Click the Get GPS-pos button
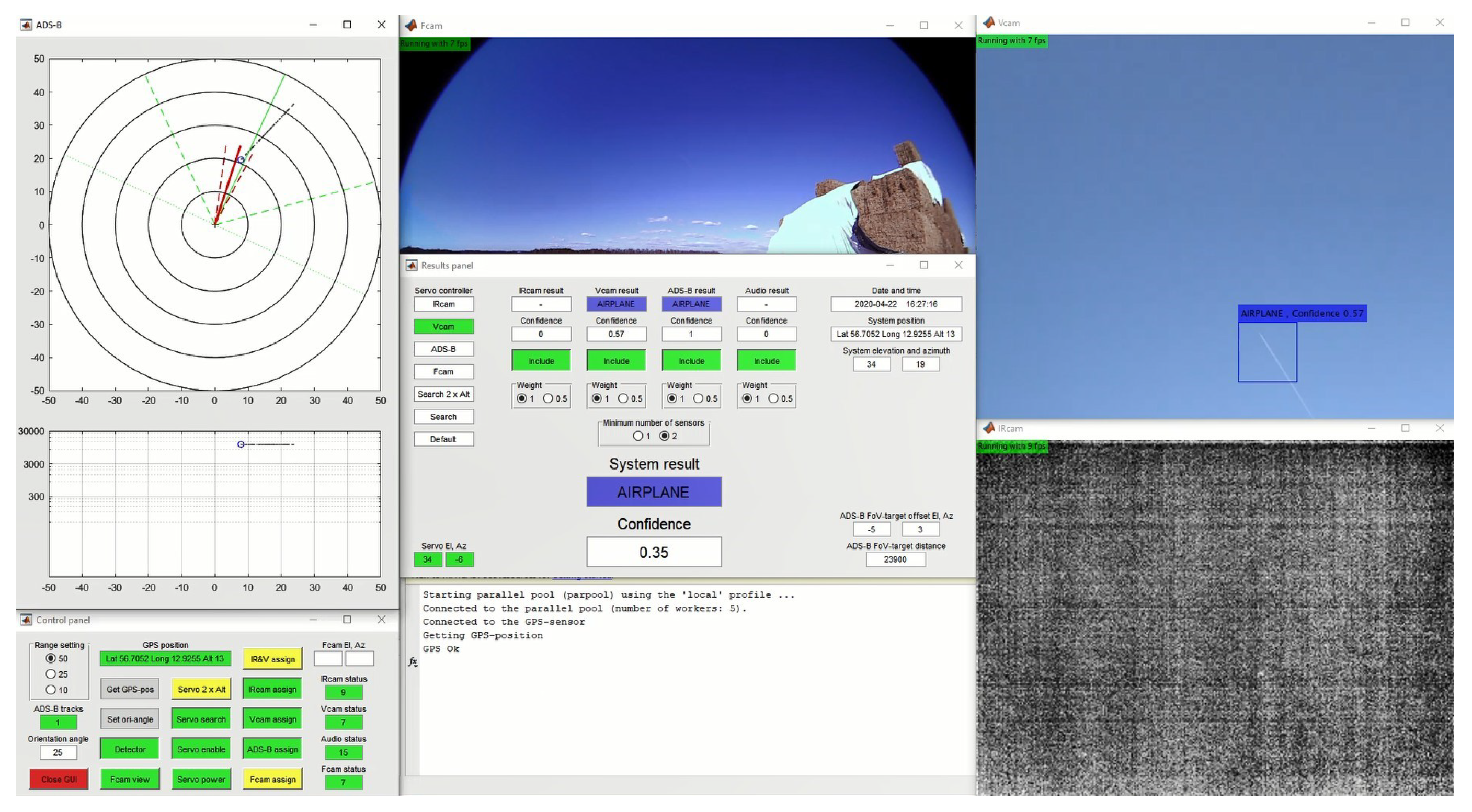The image size is (1472, 812). pyautogui.click(x=130, y=689)
